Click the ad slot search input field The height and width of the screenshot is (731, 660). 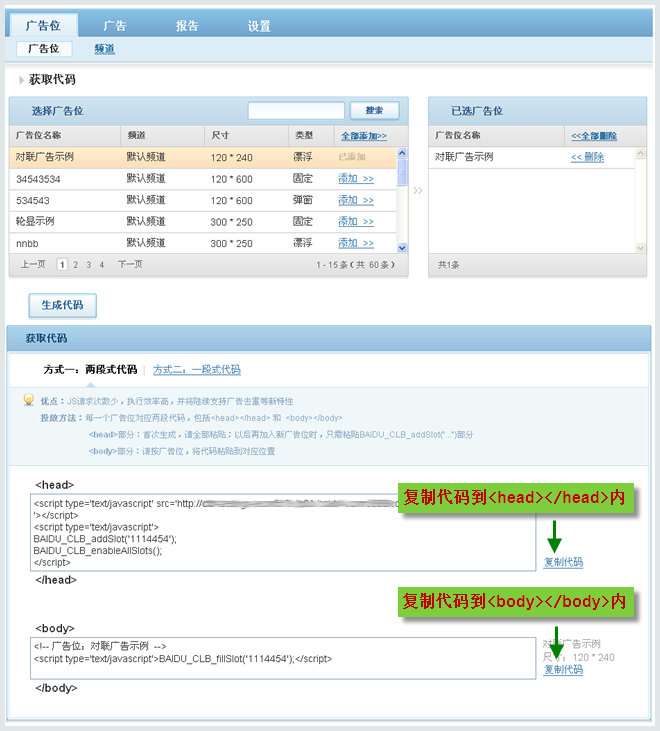click(296, 111)
